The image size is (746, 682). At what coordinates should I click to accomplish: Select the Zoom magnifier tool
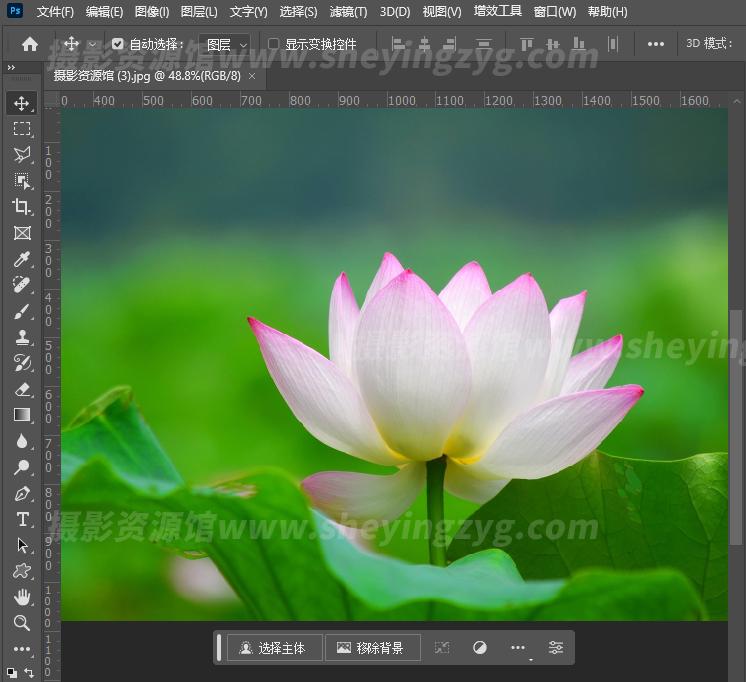(22, 623)
